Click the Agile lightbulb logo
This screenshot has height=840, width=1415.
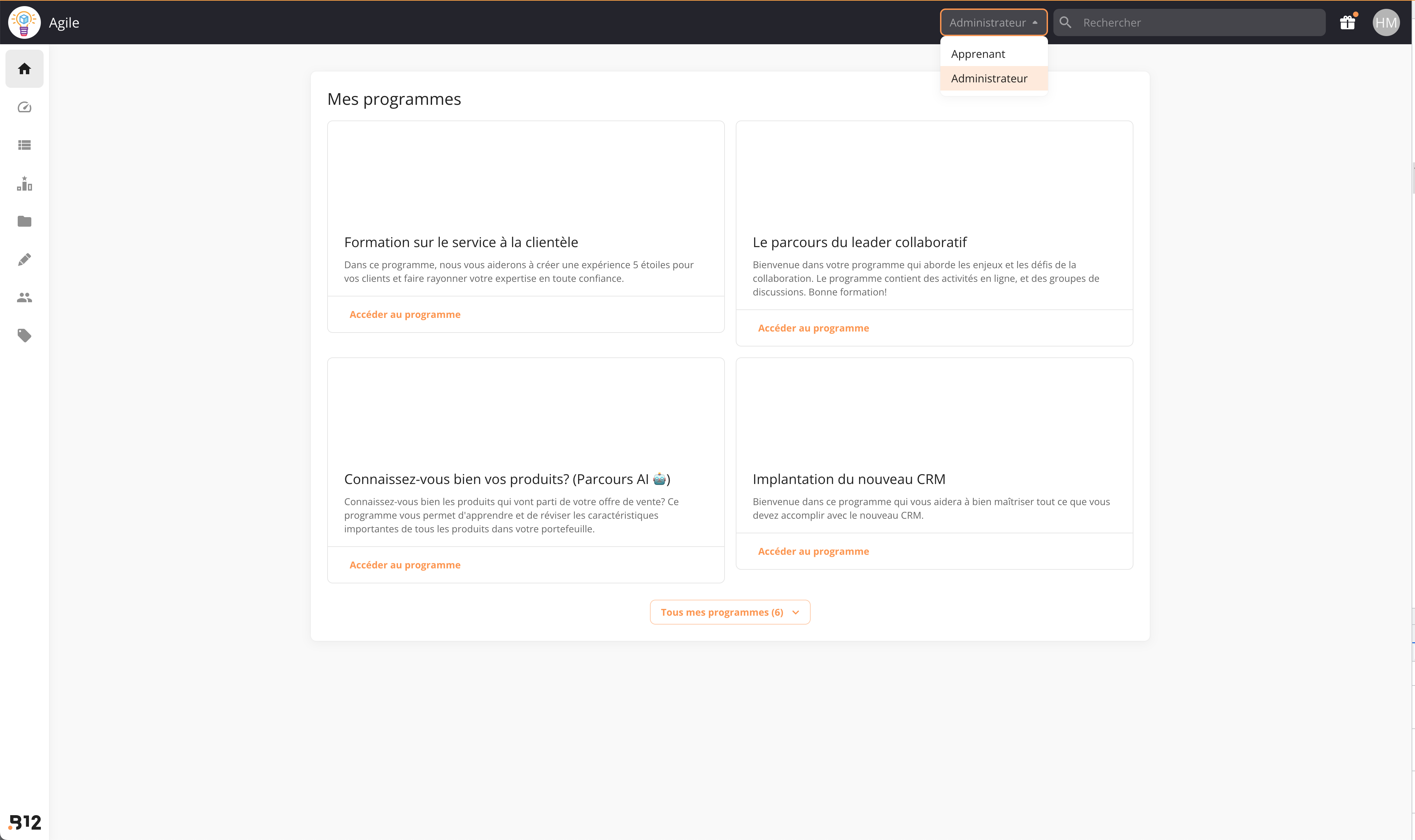click(x=24, y=23)
